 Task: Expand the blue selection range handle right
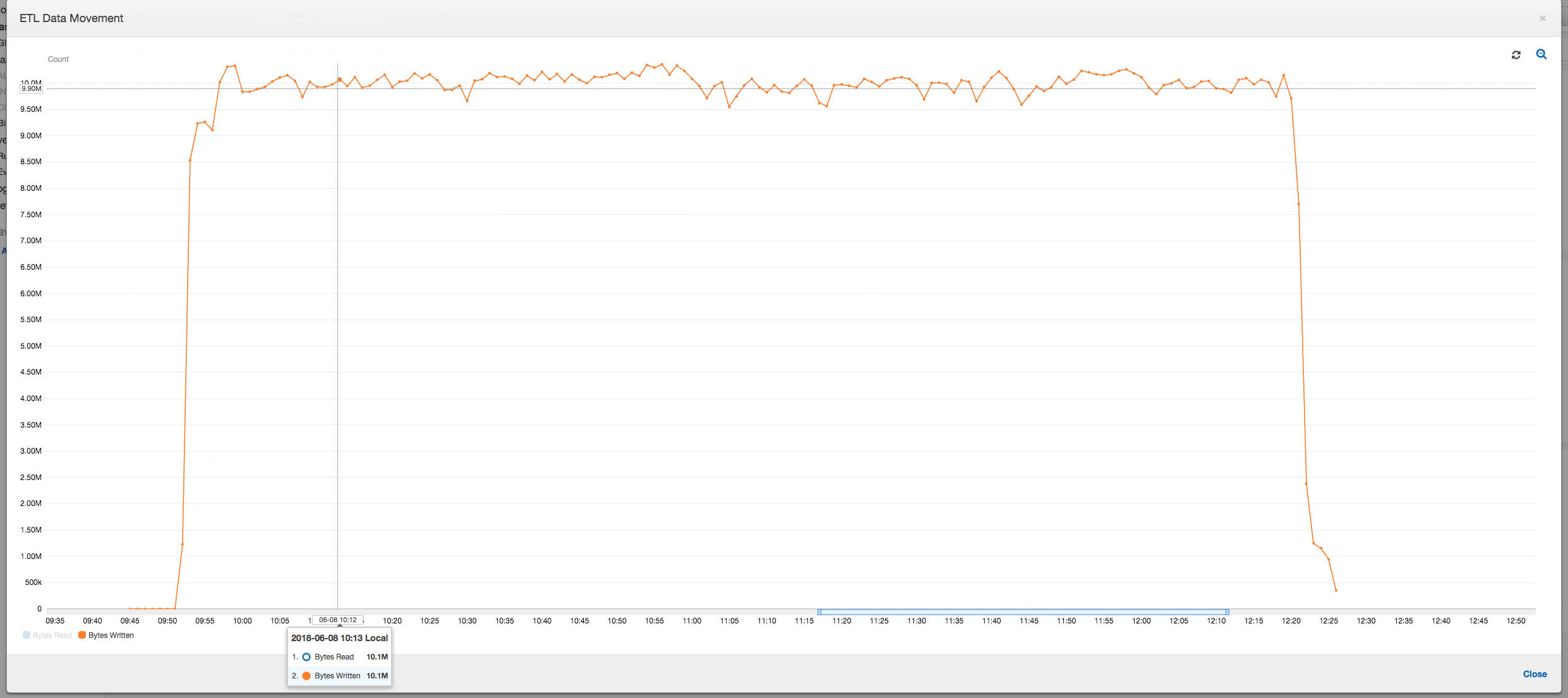click(1227, 611)
